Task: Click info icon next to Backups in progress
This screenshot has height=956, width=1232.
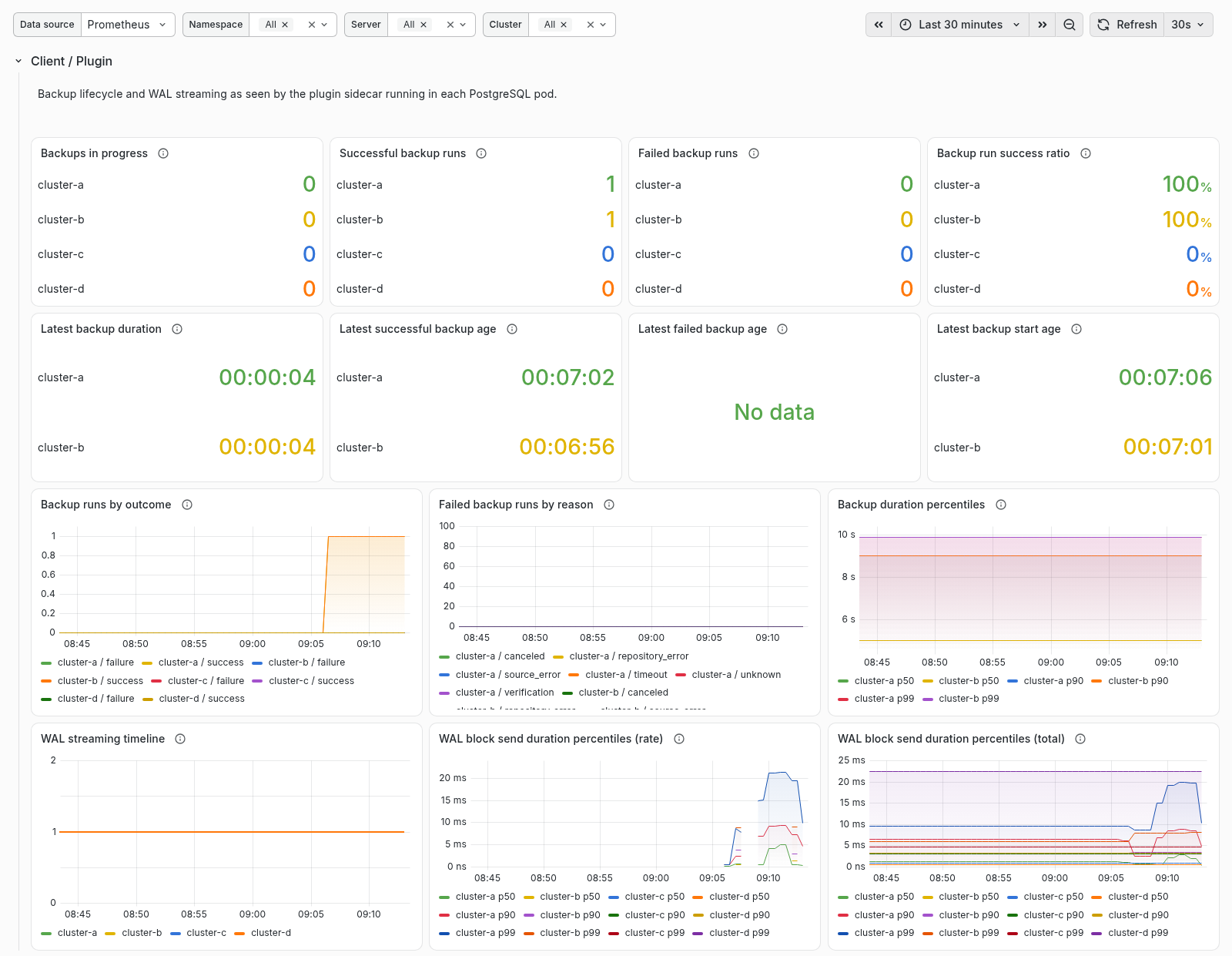Action: [163, 153]
